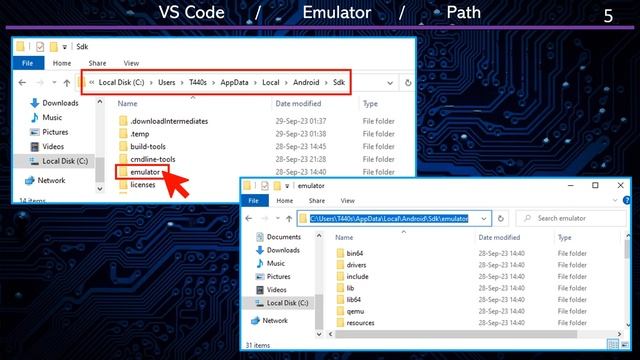
Task: Go back in the Sdk window
Action: [x=22, y=82]
